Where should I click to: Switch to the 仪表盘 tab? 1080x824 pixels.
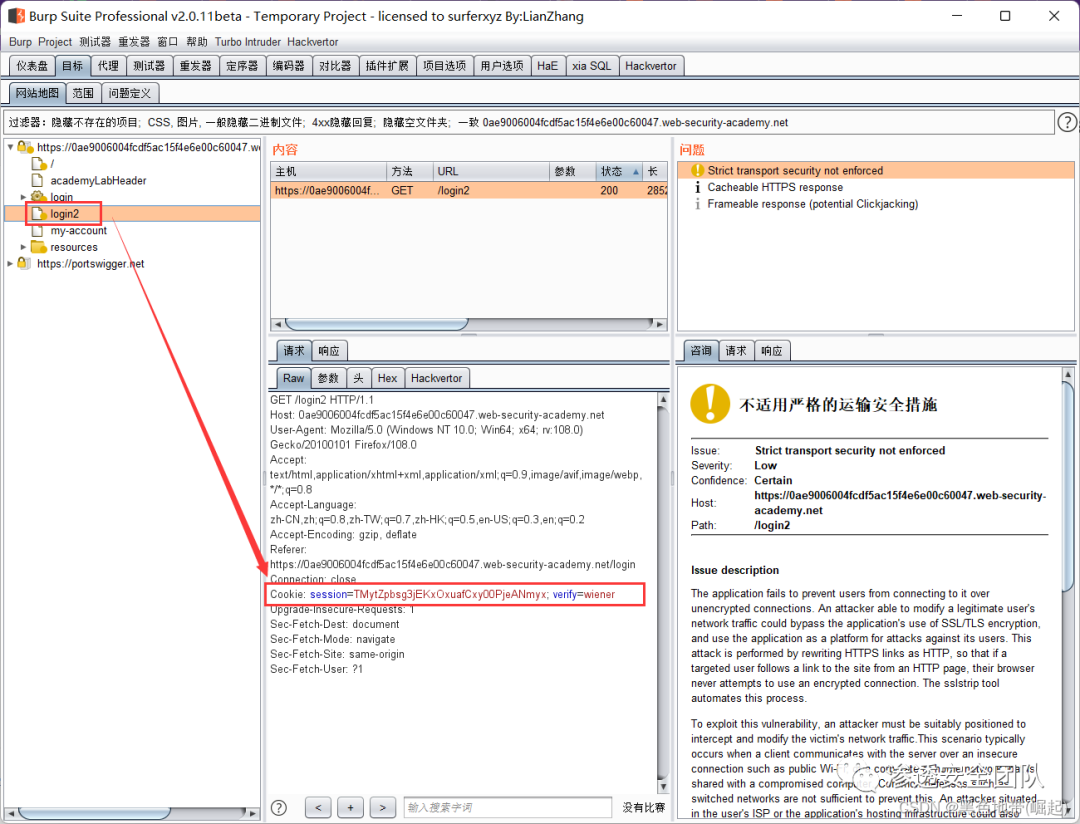tap(32, 66)
